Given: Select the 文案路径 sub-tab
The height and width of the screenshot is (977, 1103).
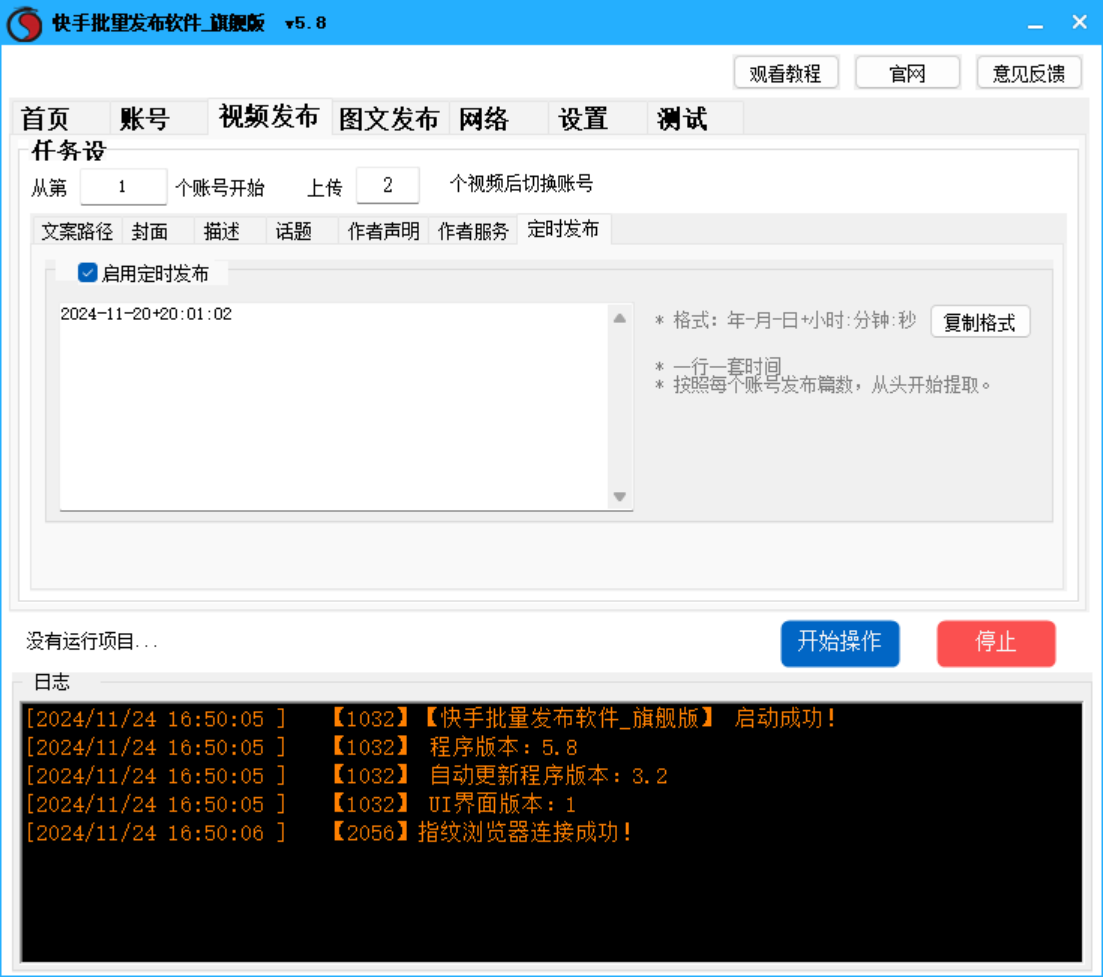Looking at the screenshot, I should point(77,231).
